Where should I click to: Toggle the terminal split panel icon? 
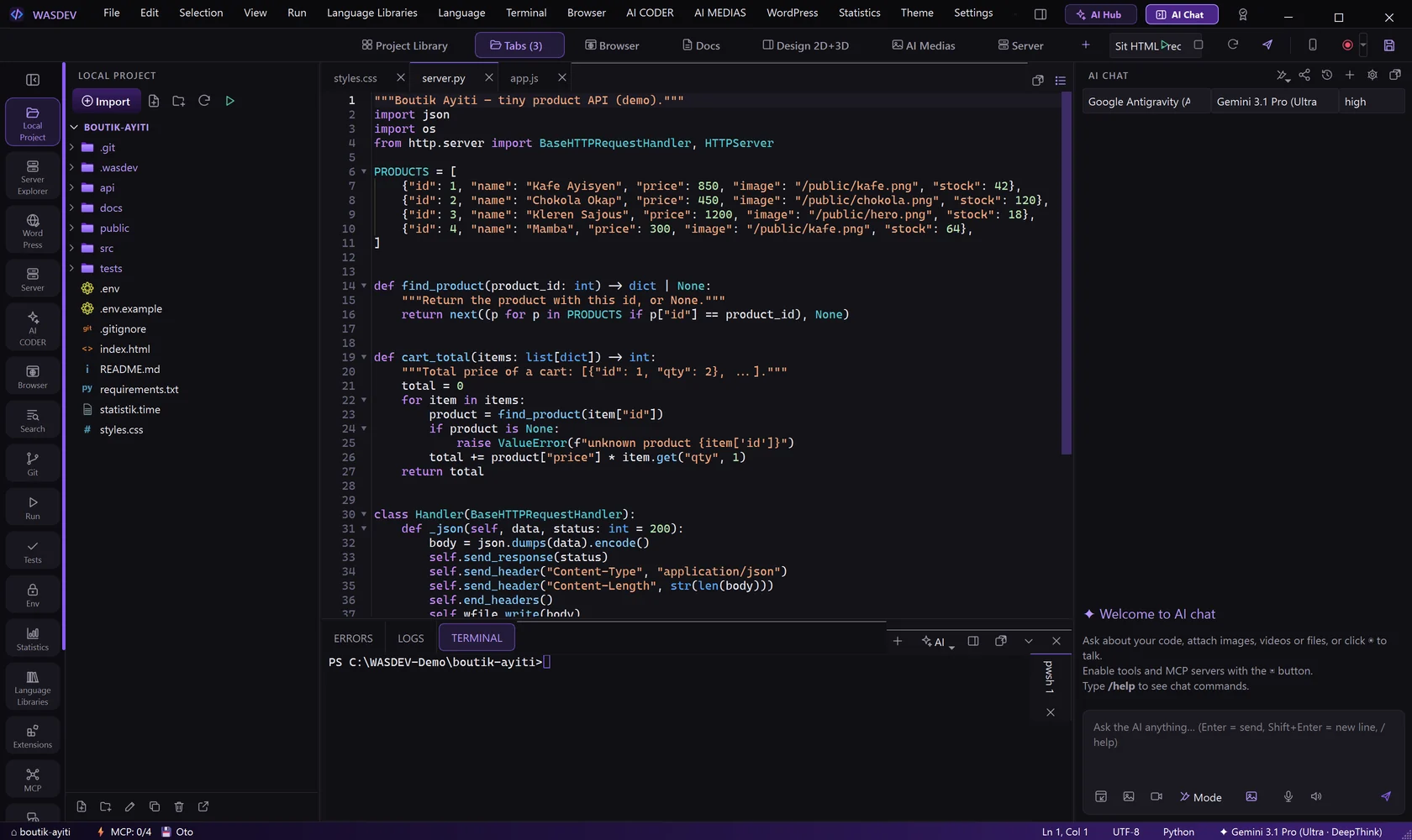tap(973, 641)
